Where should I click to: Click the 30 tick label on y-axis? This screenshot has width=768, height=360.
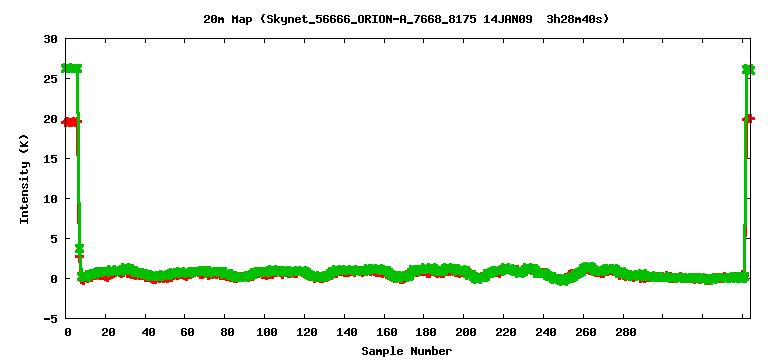coord(51,39)
